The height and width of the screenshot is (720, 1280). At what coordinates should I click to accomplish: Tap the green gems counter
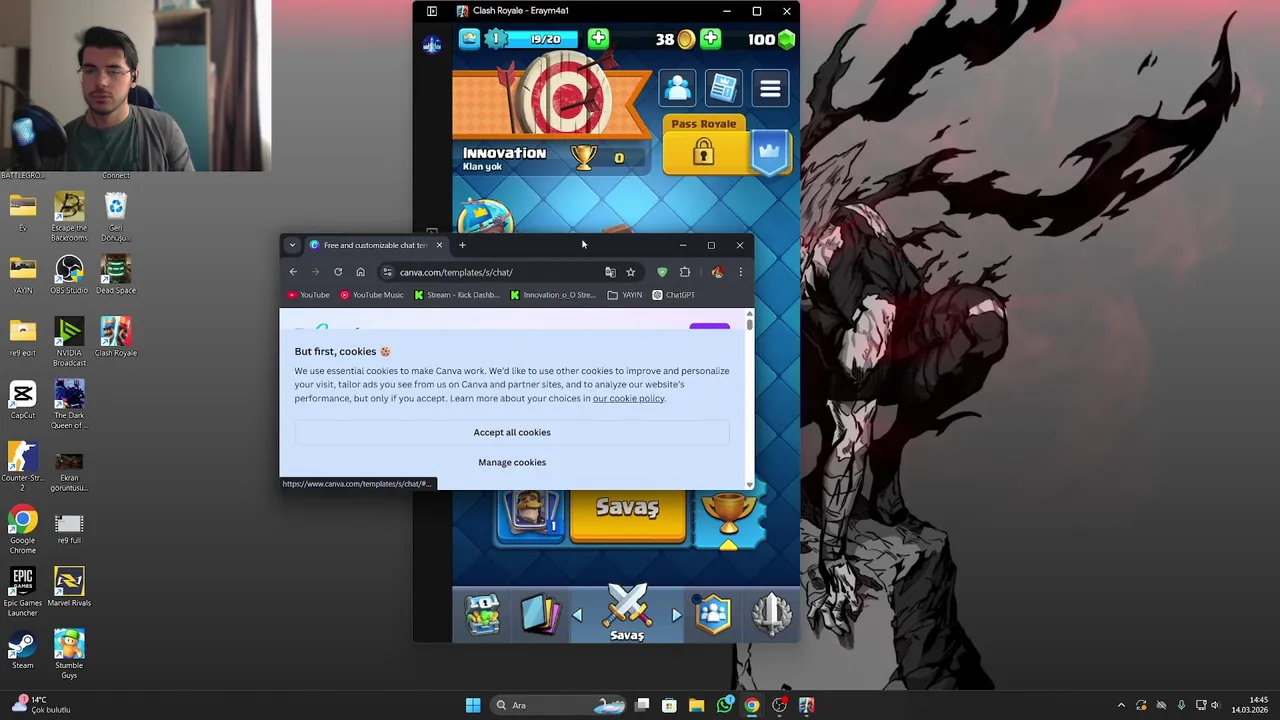point(772,39)
